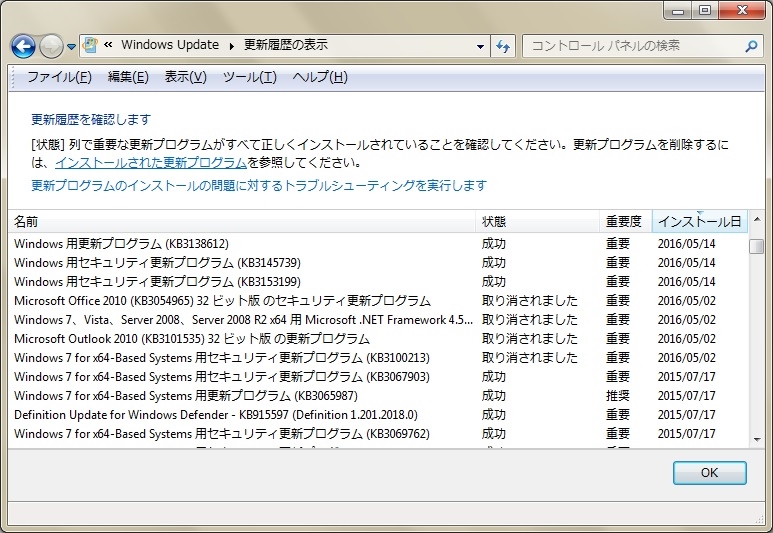Screen dimensions: 773x533
Task: Open the 表示(V) menu
Action: [x=185, y=77]
